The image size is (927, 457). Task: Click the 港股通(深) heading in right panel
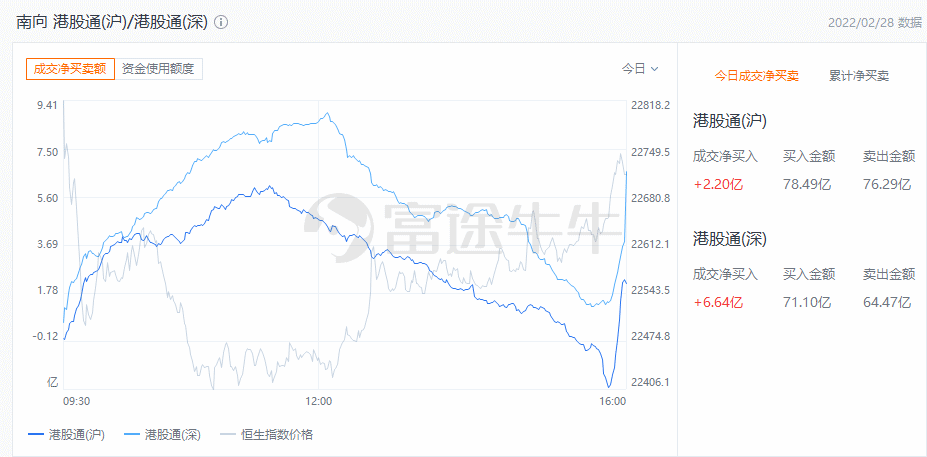point(730,239)
